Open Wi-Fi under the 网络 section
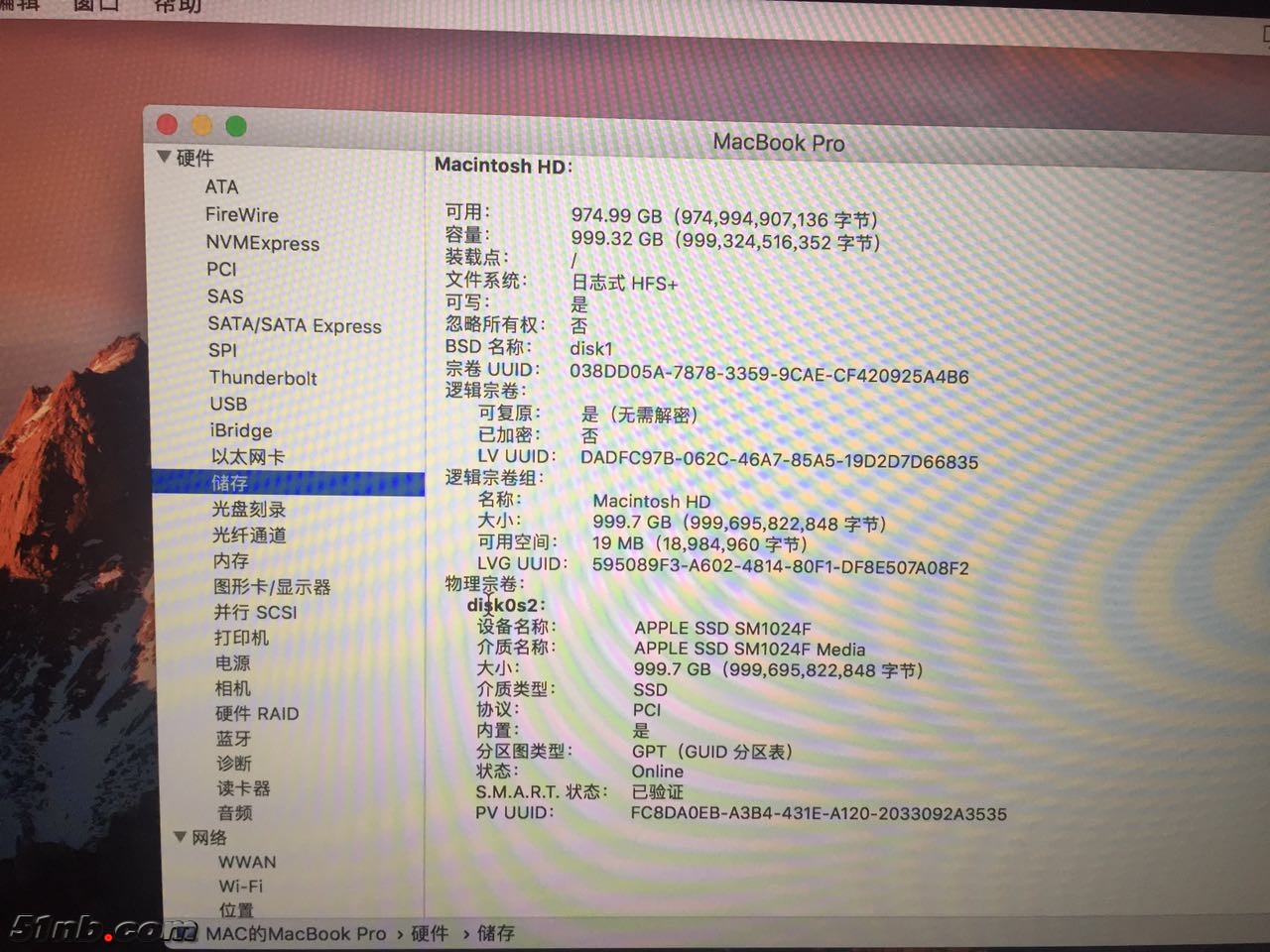The height and width of the screenshot is (952, 1270). click(241, 886)
